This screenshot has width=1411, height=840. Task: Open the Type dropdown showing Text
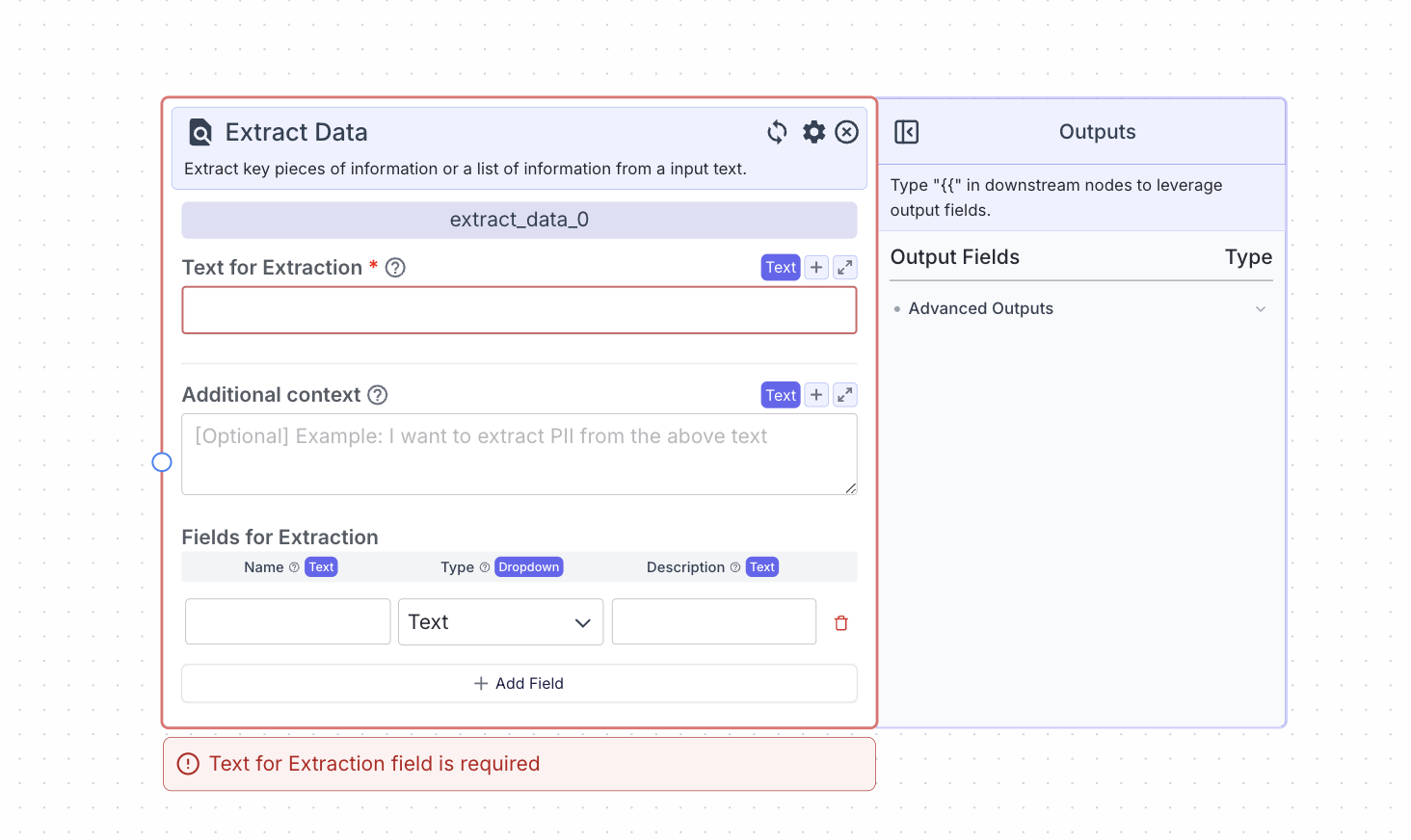500,621
